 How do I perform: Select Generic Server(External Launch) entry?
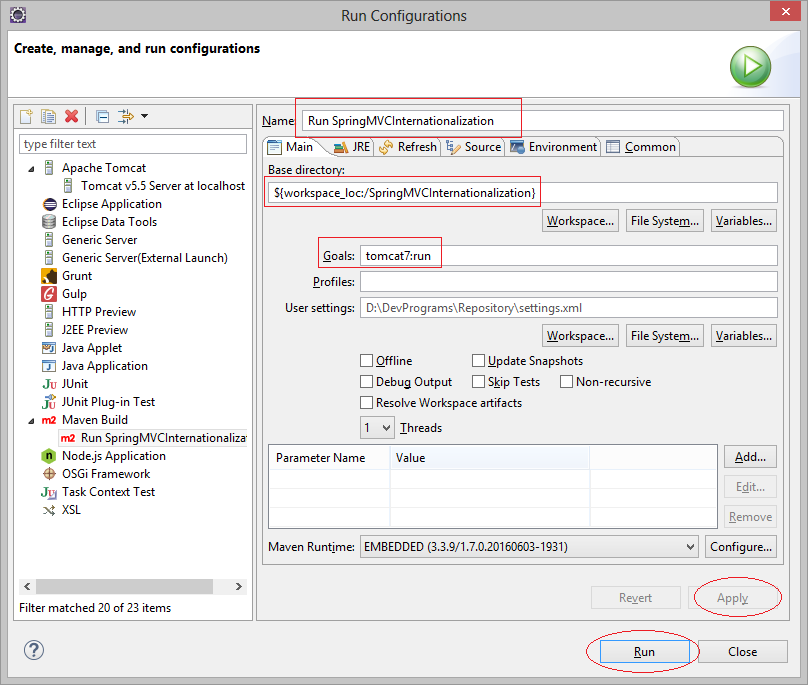coord(145,258)
